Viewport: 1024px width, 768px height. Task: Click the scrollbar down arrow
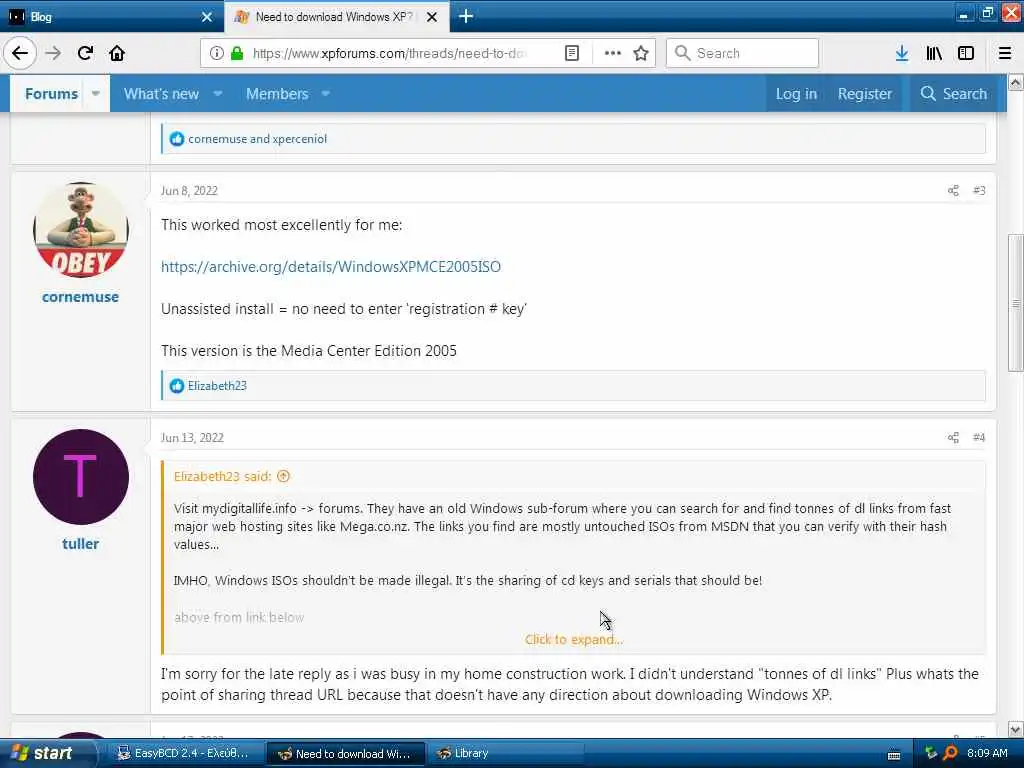[1016, 729]
